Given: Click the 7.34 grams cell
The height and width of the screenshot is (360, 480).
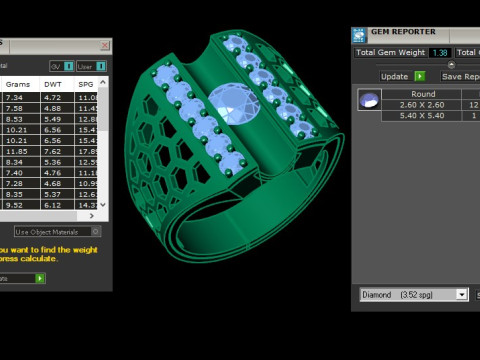Looking at the screenshot, I should [x=20, y=97].
